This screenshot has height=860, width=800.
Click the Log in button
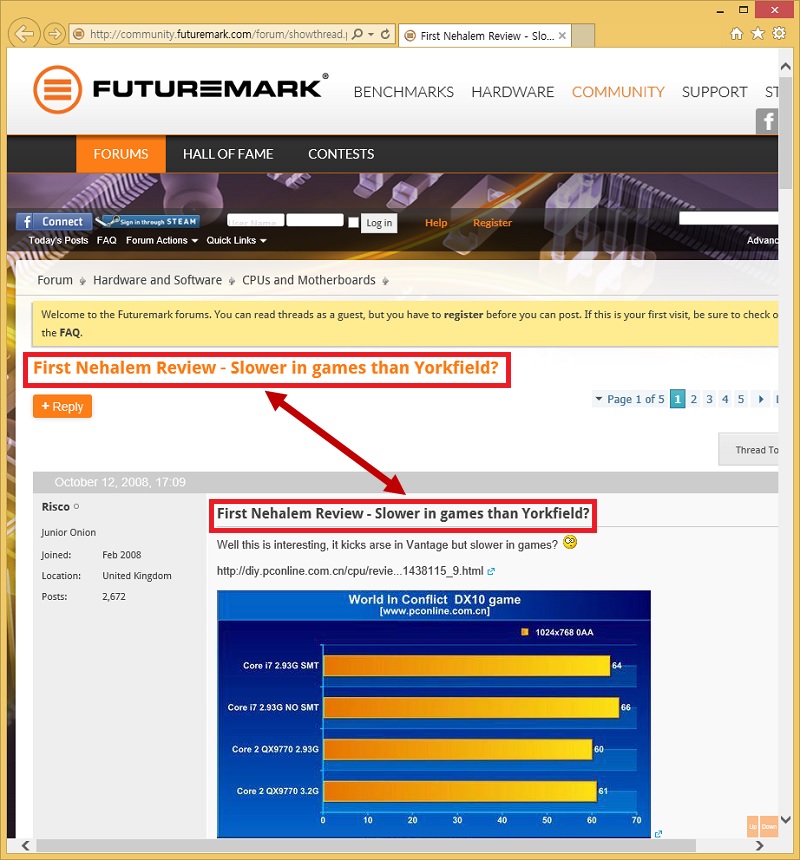(379, 223)
